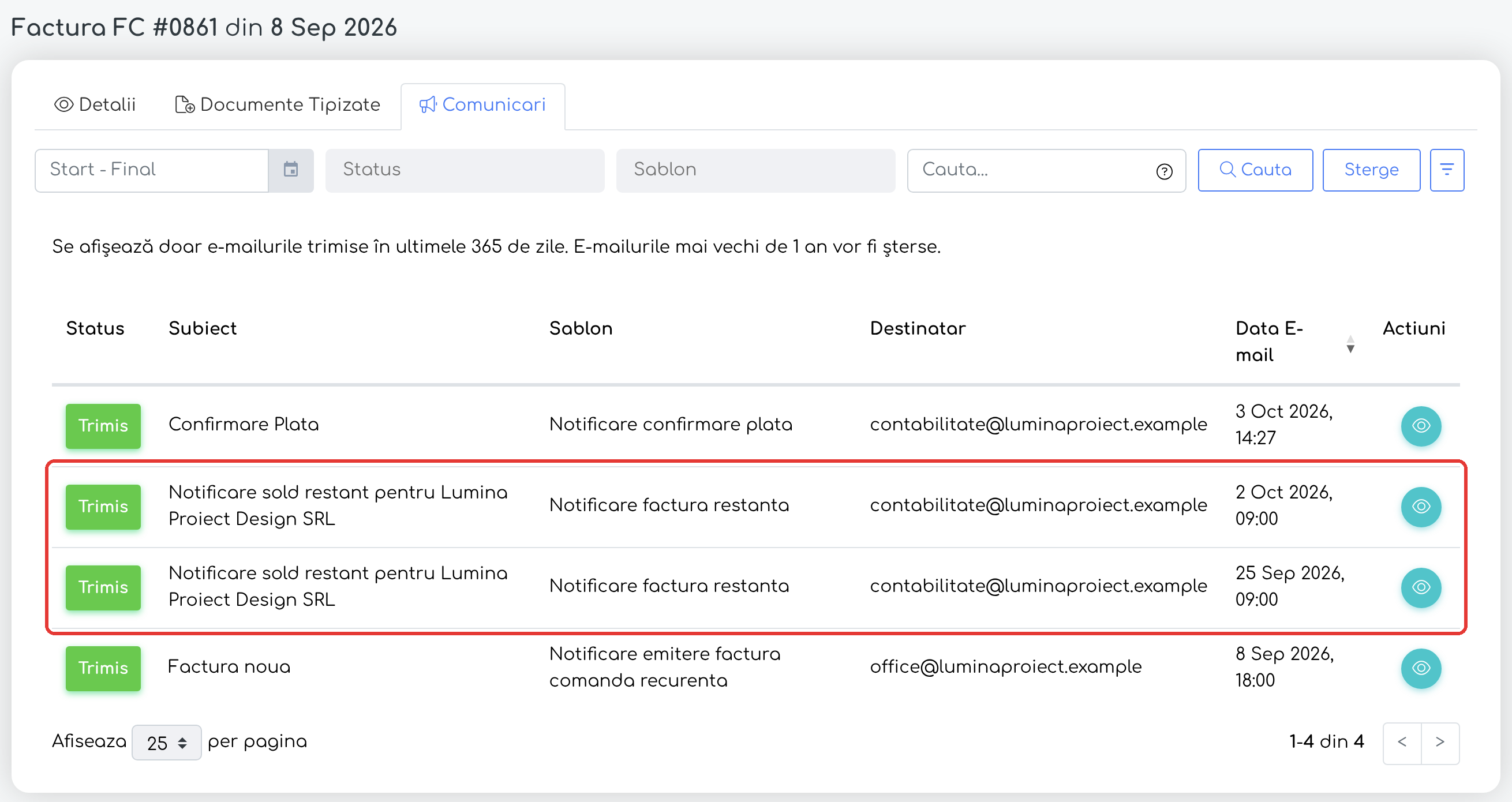This screenshot has height=802, width=1512.
Task: Focus the Start - Final date field
Action: 151,170
